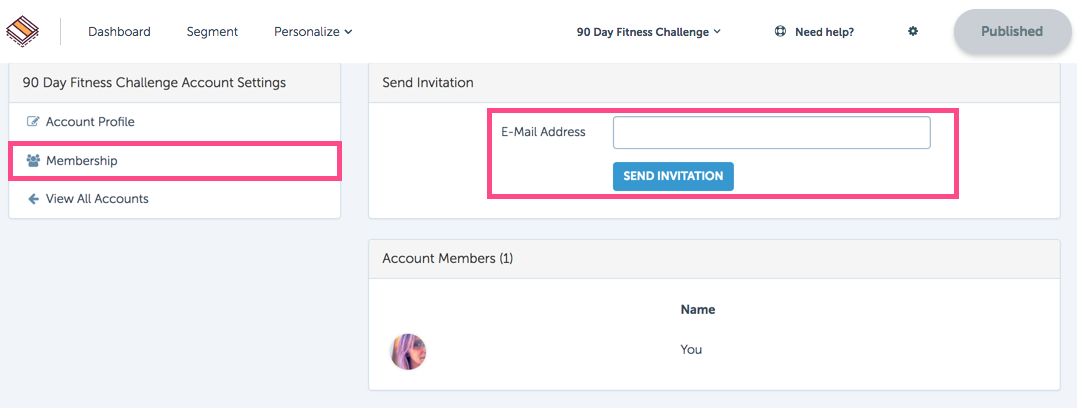Click the View All Accounts arrow icon
Viewport: 1077px width, 408px height.
pos(33,199)
